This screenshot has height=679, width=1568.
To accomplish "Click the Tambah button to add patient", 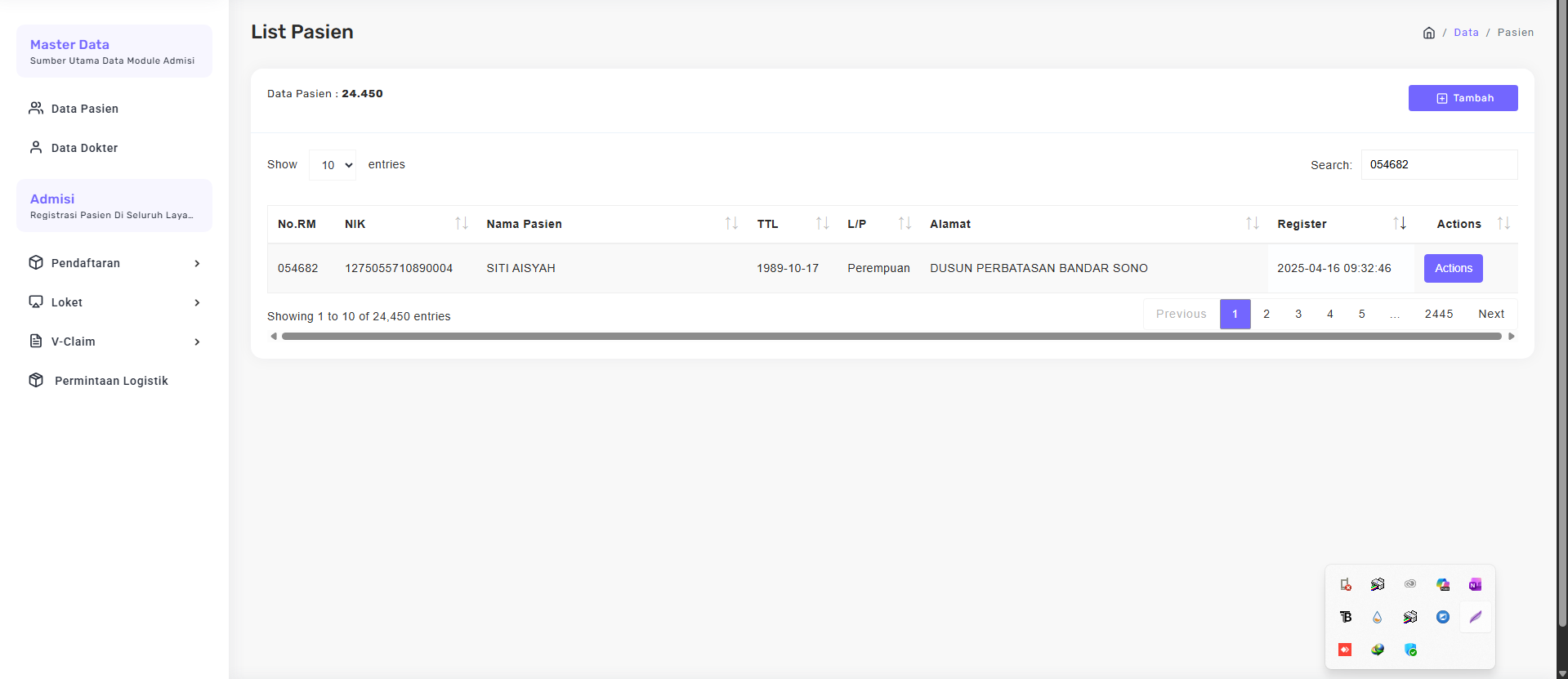I will (1463, 98).
